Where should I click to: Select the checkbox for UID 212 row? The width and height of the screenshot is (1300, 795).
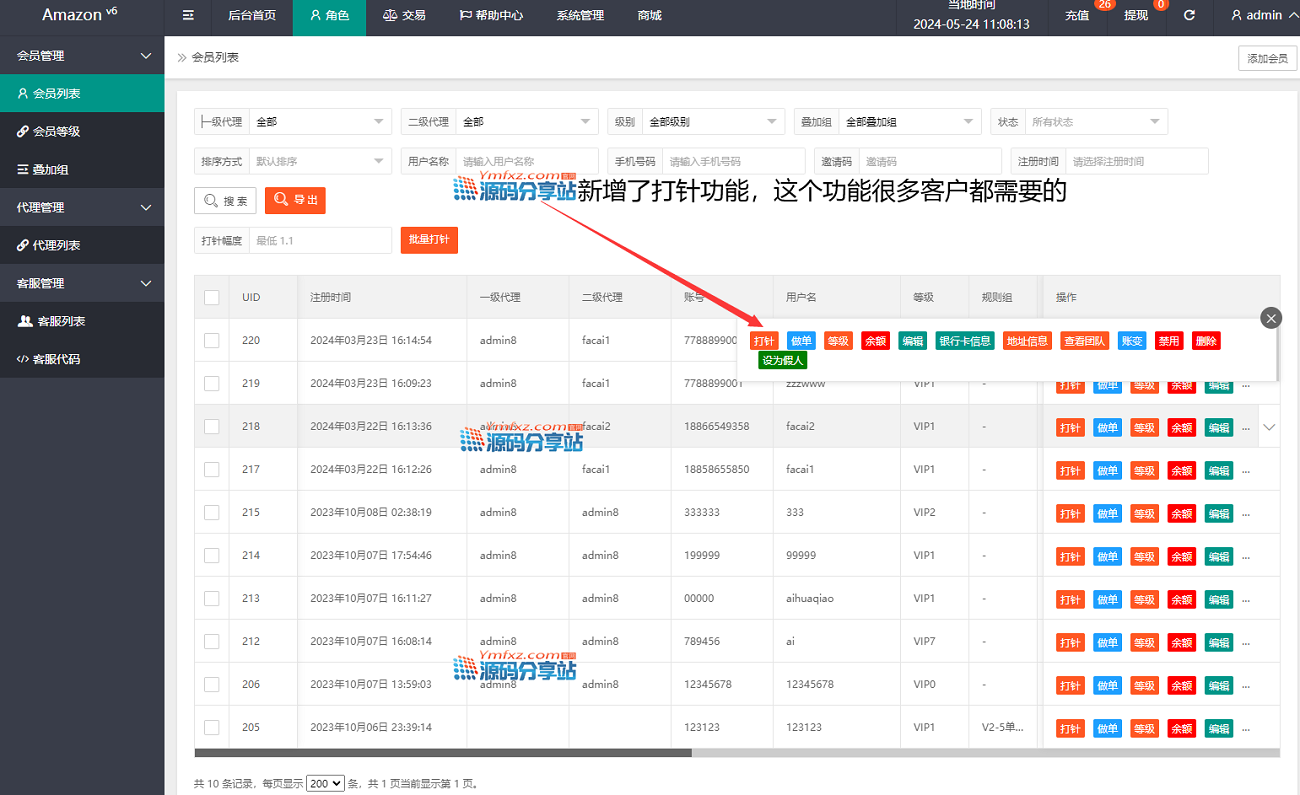click(x=212, y=641)
